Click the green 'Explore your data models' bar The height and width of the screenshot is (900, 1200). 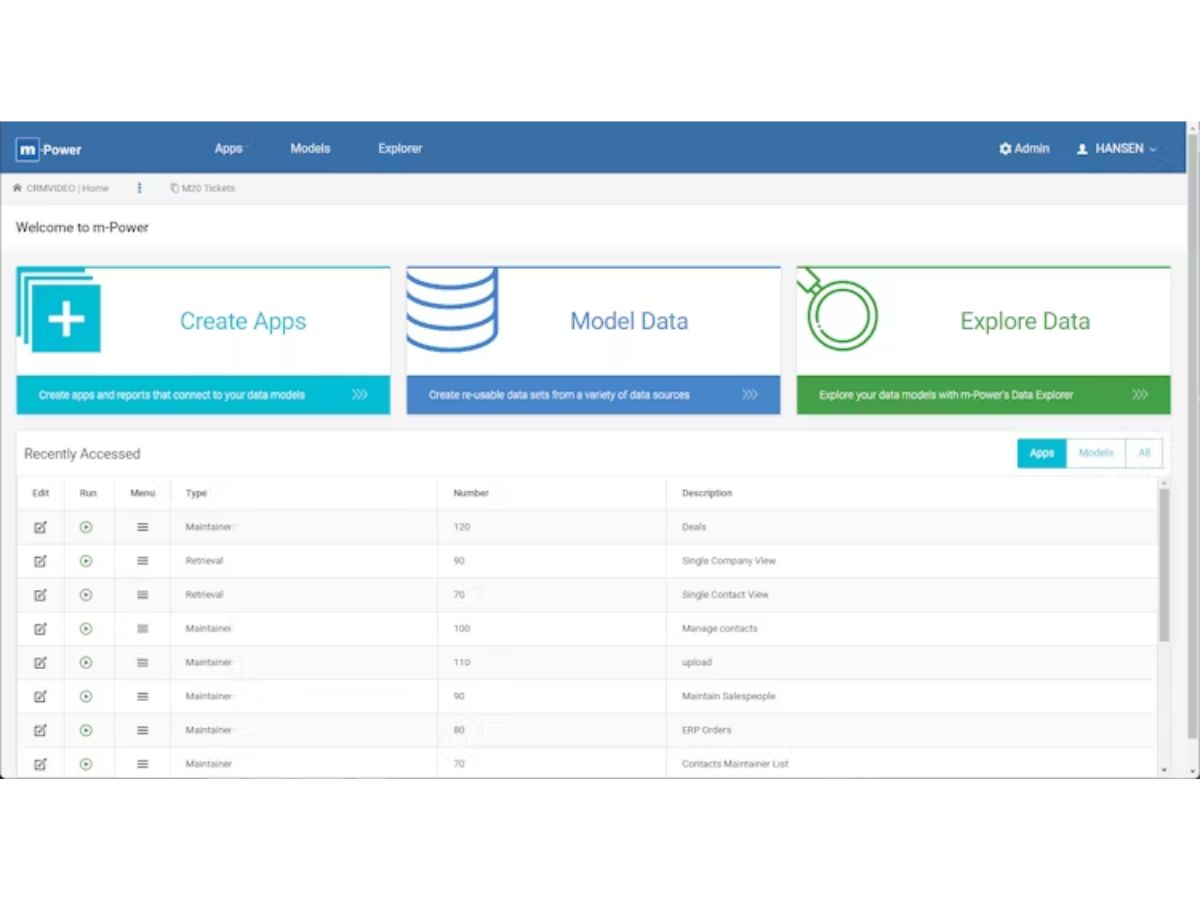983,395
